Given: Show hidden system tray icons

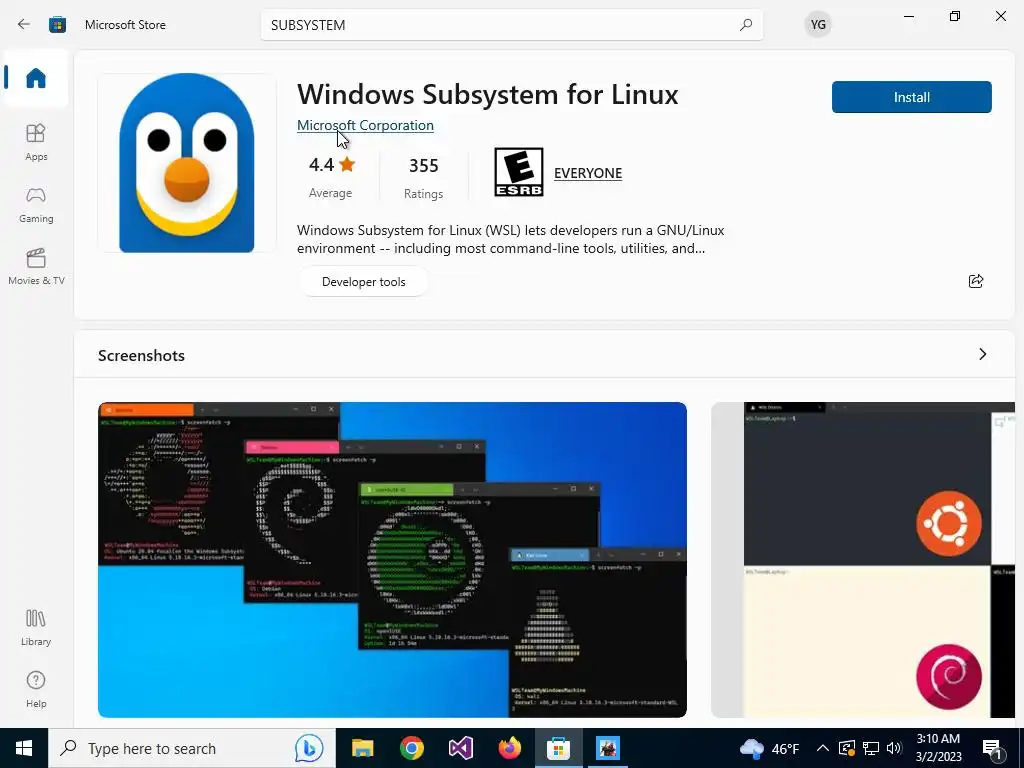Looking at the screenshot, I should pyautogui.click(x=823, y=748).
